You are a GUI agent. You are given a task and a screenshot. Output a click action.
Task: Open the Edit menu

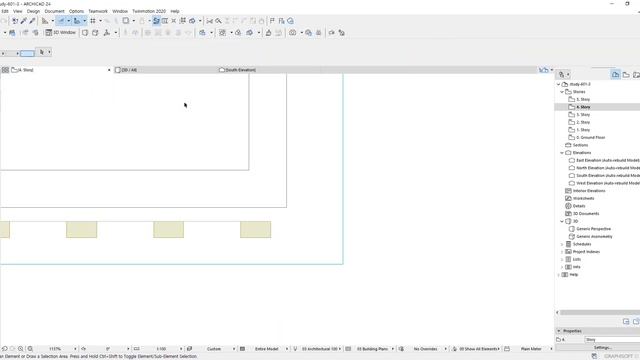coord(4,11)
